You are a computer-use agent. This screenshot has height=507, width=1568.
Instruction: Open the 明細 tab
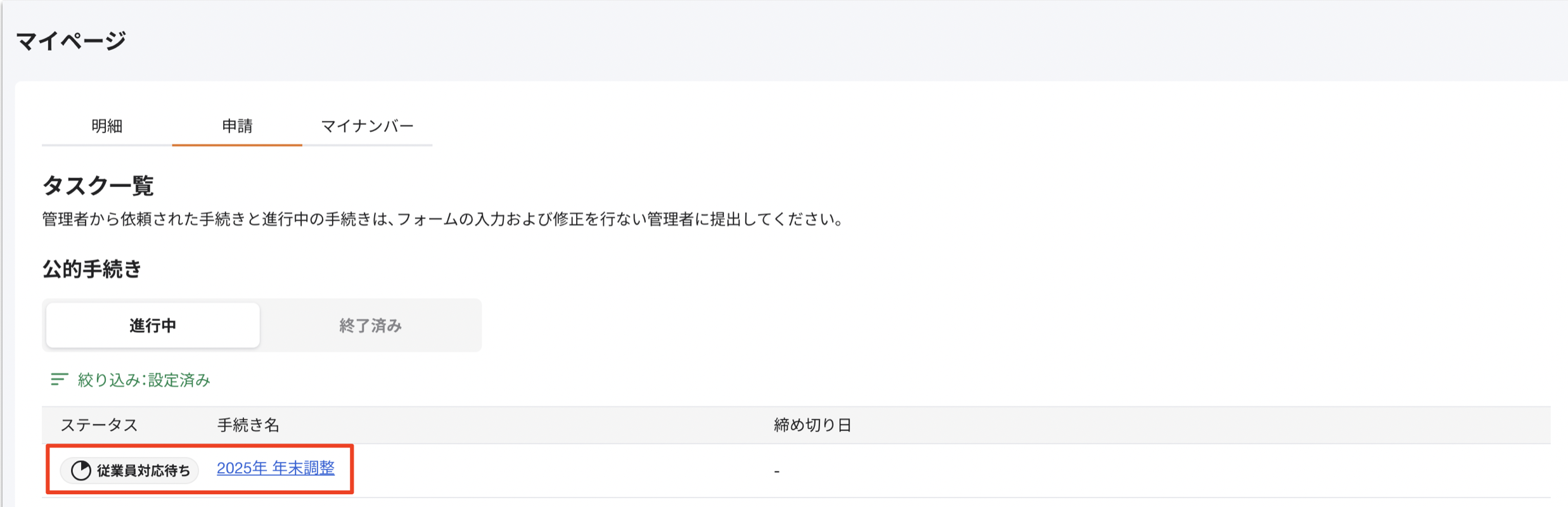coord(106,126)
